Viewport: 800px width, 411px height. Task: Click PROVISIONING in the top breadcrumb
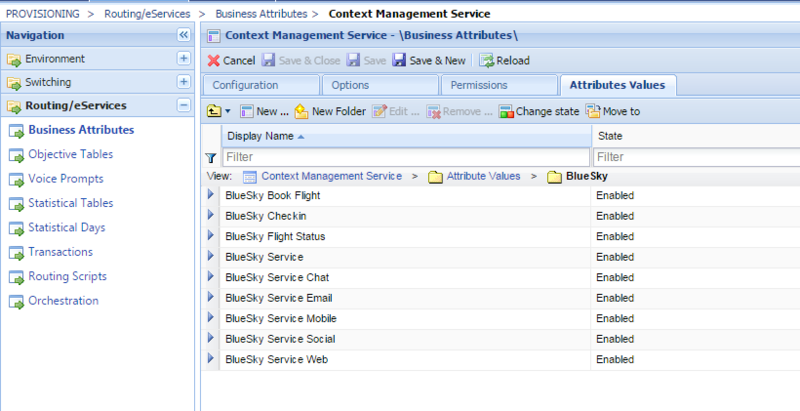pos(43,14)
